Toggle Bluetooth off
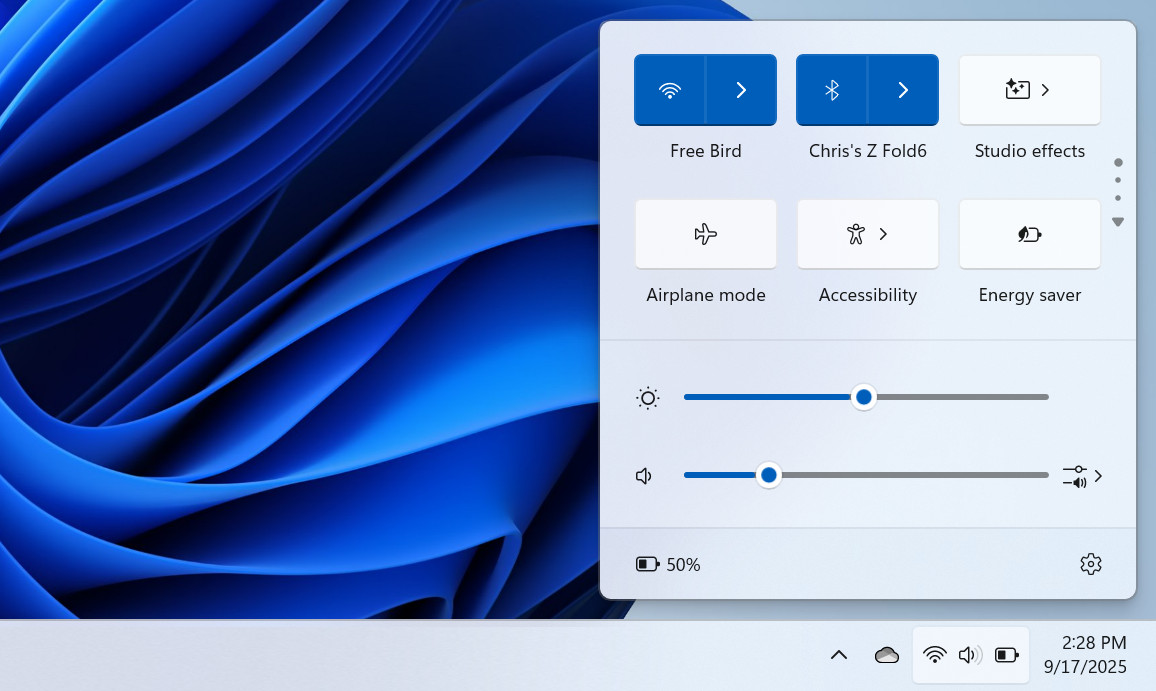Viewport: 1156px width, 691px height. pyautogui.click(x=832, y=90)
